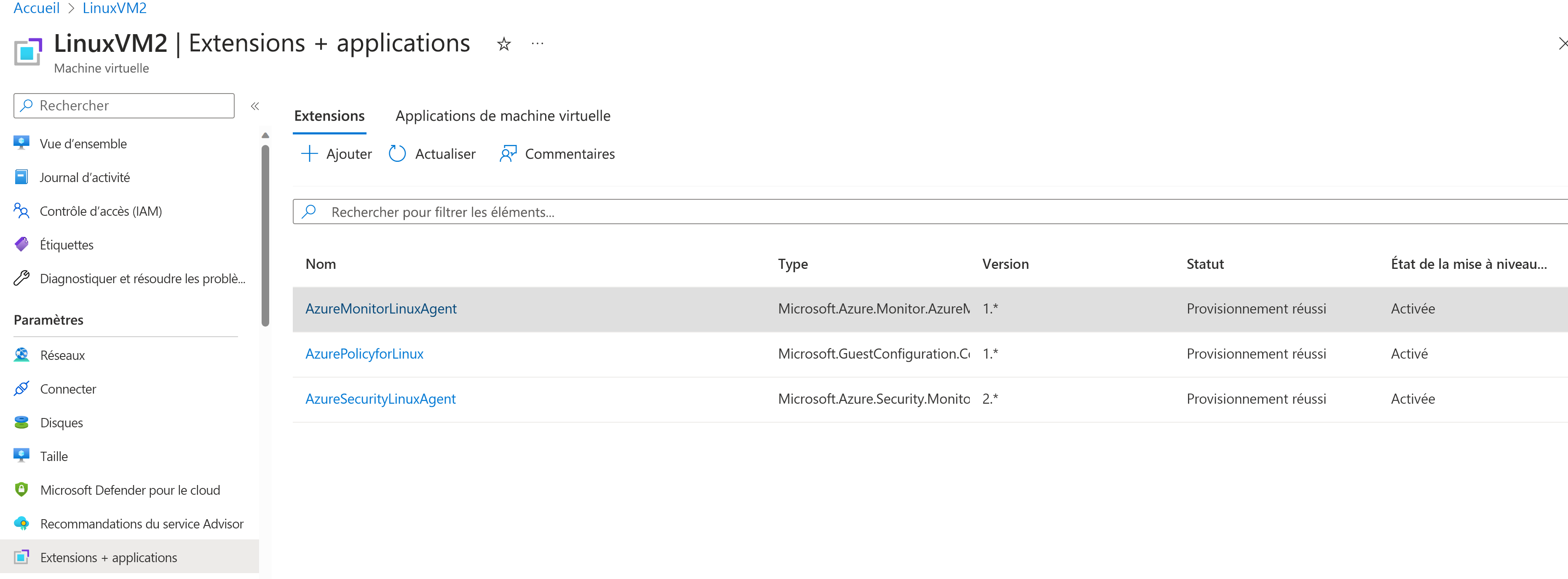
Task: Click the Advisor recommendations cloud icon
Action: [x=21, y=523]
